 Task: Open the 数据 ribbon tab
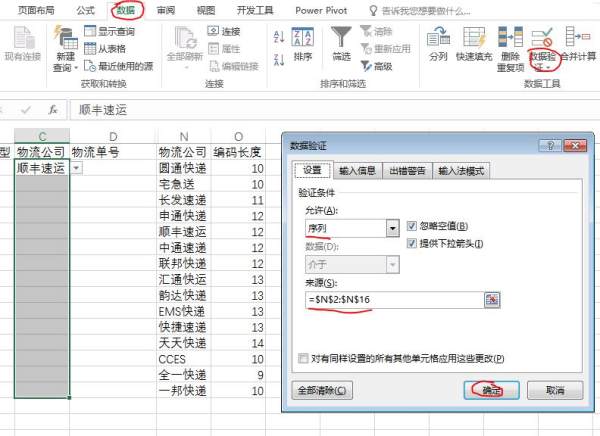coord(126,10)
